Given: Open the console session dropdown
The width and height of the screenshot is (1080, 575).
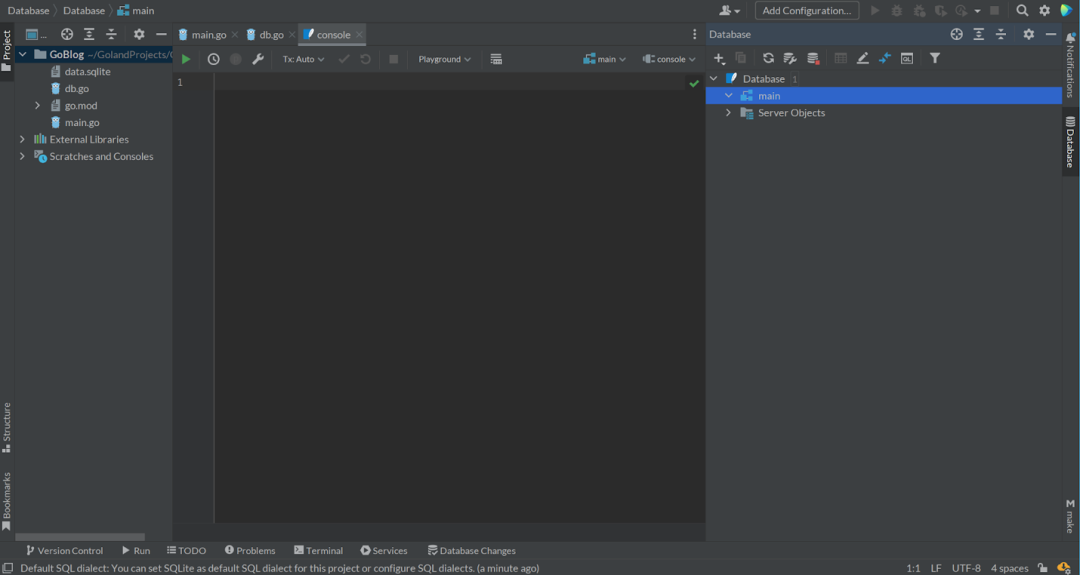Looking at the screenshot, I should pyautogui.click(x=669, y=59).
